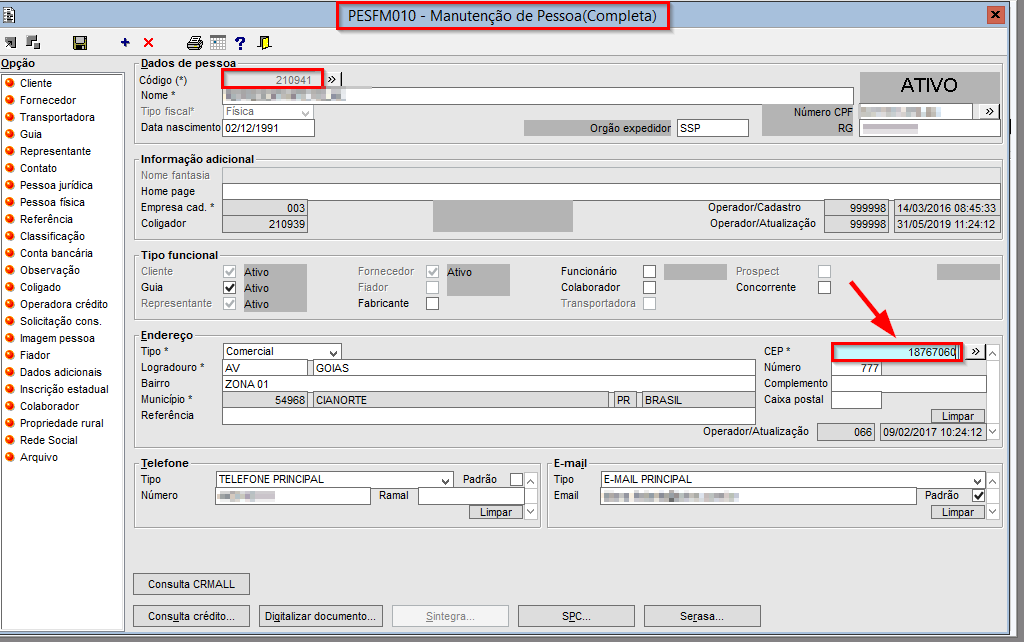Screen dimensions: 1024x642
Task: Open the address Tipo Comercial dropdown
Action: [334, 352]
